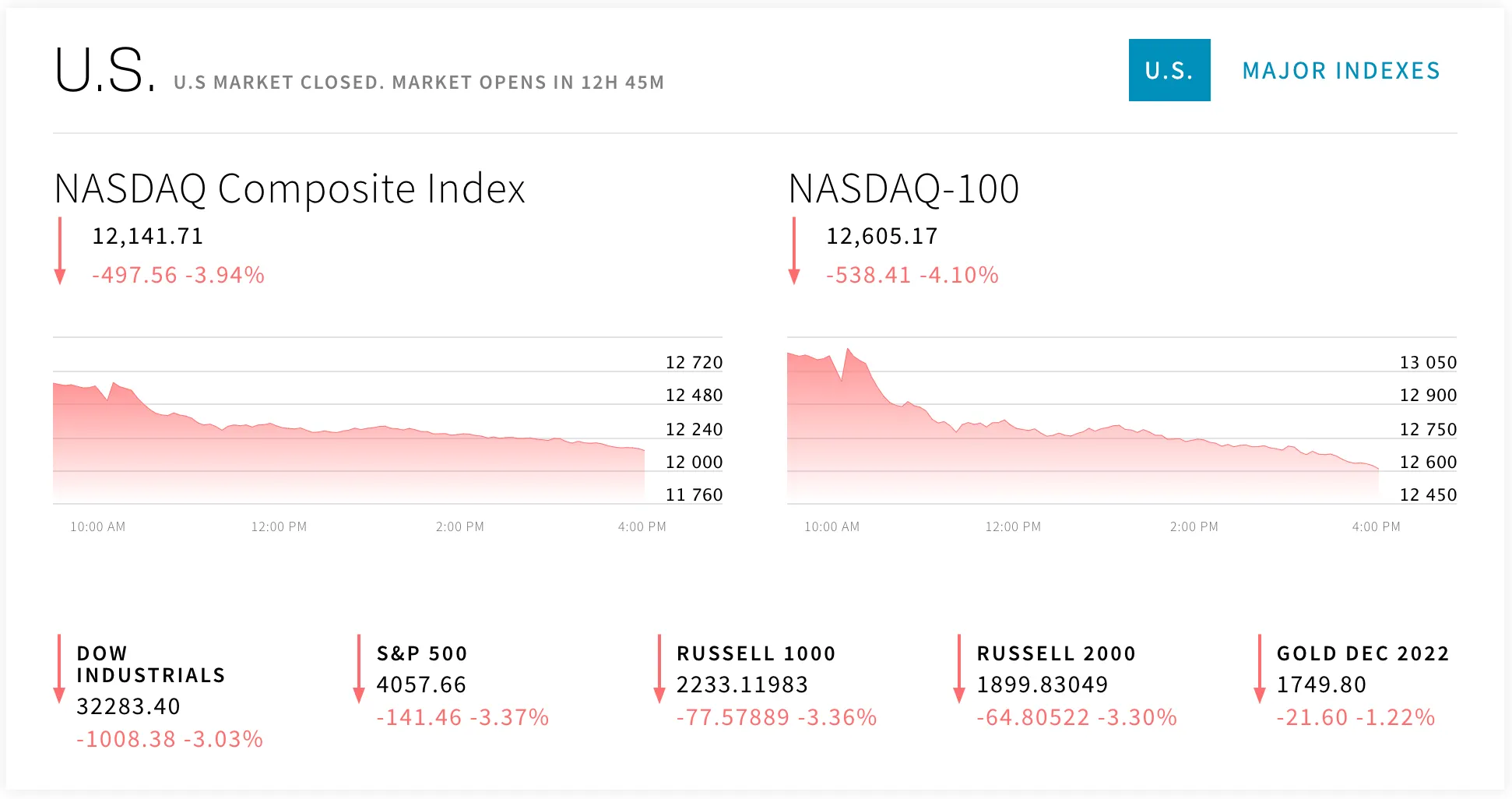
Task: Click the Russell 2000 down arrow icon
Action: 959,669
